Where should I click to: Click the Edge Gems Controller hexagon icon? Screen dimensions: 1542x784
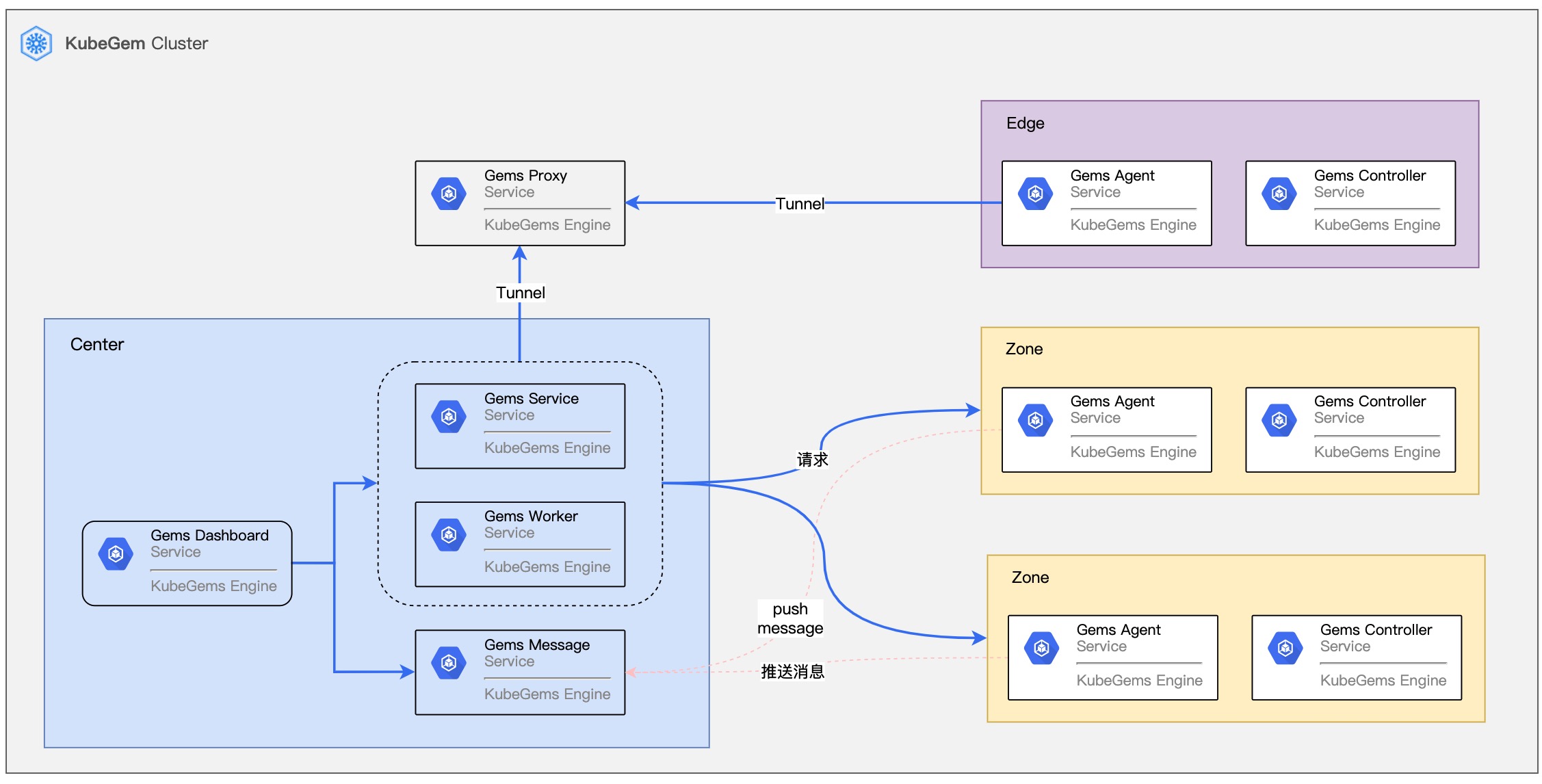tap(1279, 194)
